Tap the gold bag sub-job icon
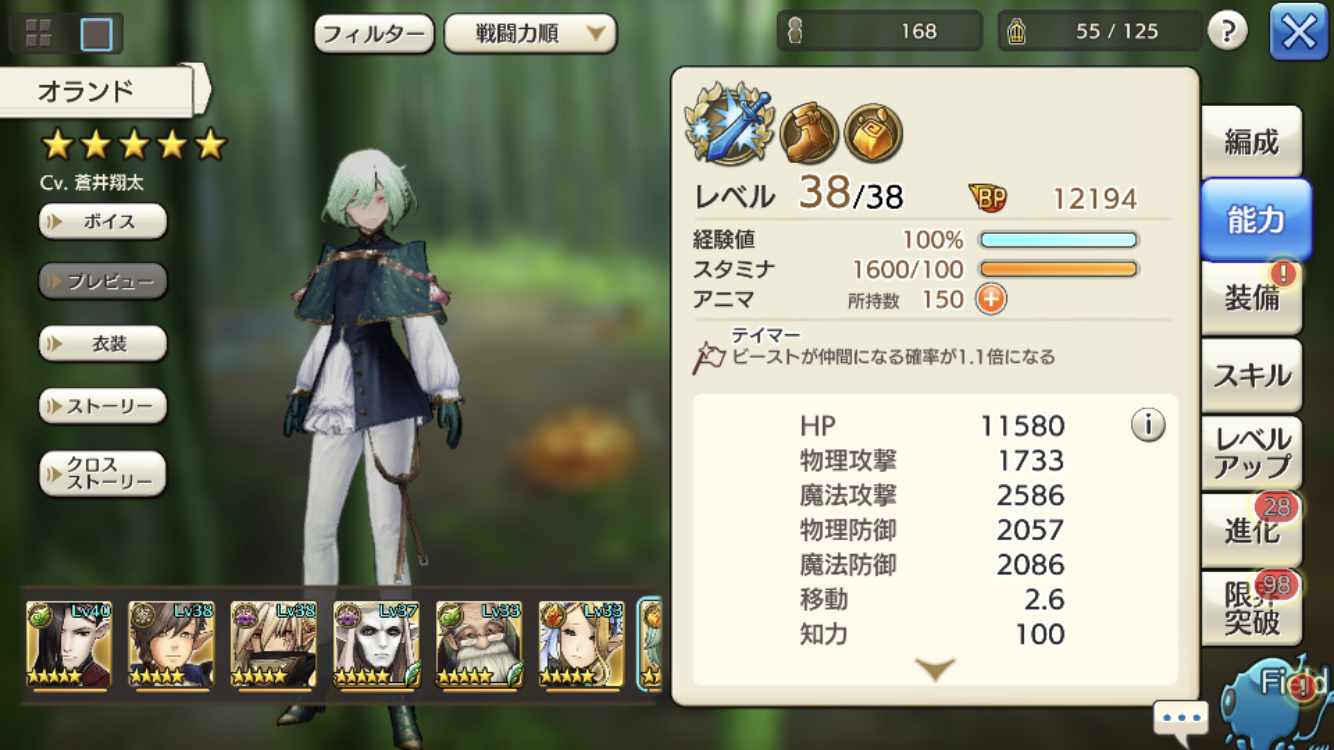 (x=873, y=133)
